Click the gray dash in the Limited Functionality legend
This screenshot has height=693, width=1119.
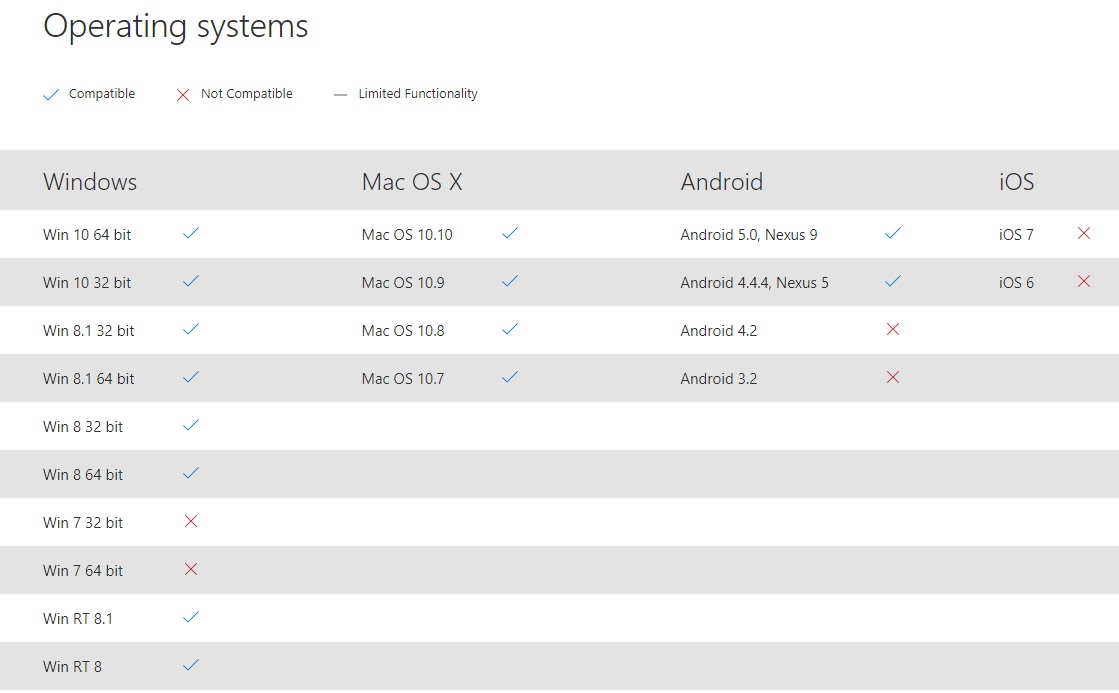[340, 95]
